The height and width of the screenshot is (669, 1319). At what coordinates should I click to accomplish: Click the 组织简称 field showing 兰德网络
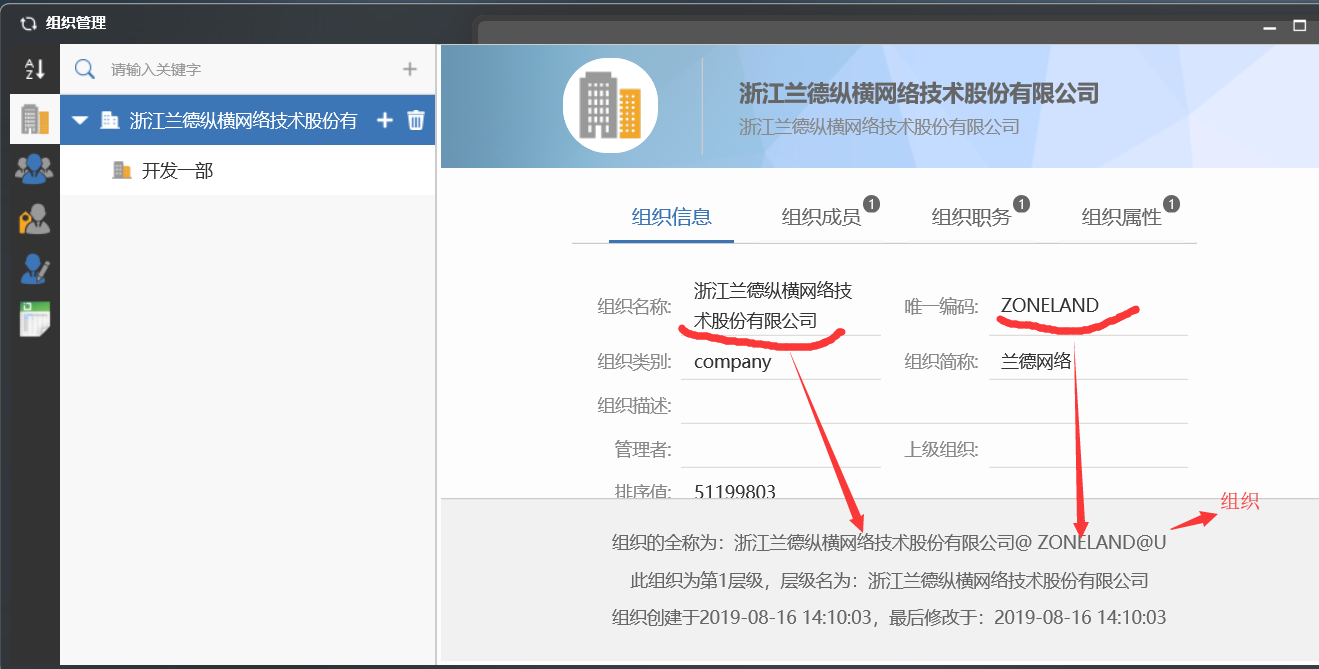click(x=1088, y=362)
